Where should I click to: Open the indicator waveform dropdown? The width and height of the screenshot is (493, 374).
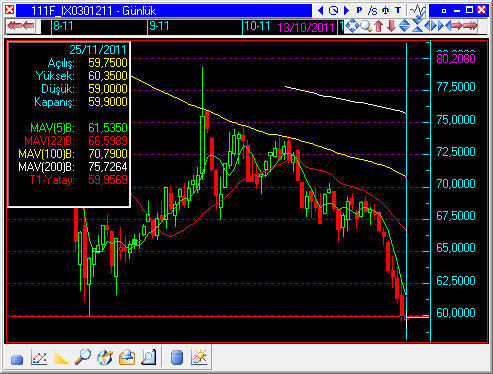[418, 11]
